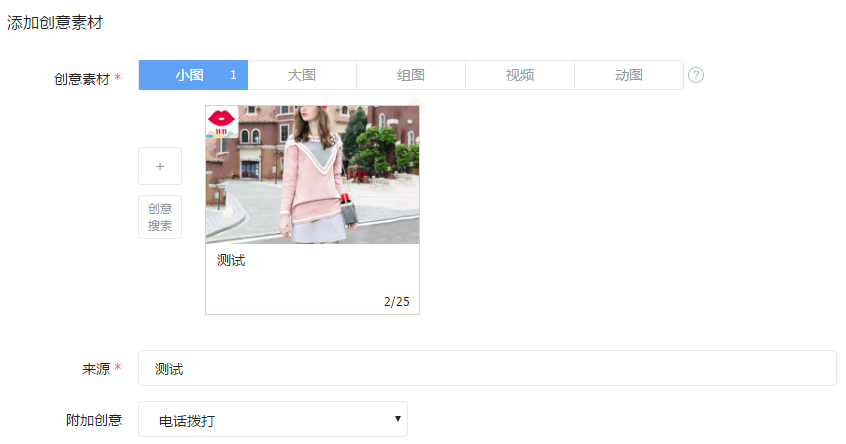846x444 pixels.
Task: Choose the 动图 tab
Action: pyautogui.click(x=629, y=75)
